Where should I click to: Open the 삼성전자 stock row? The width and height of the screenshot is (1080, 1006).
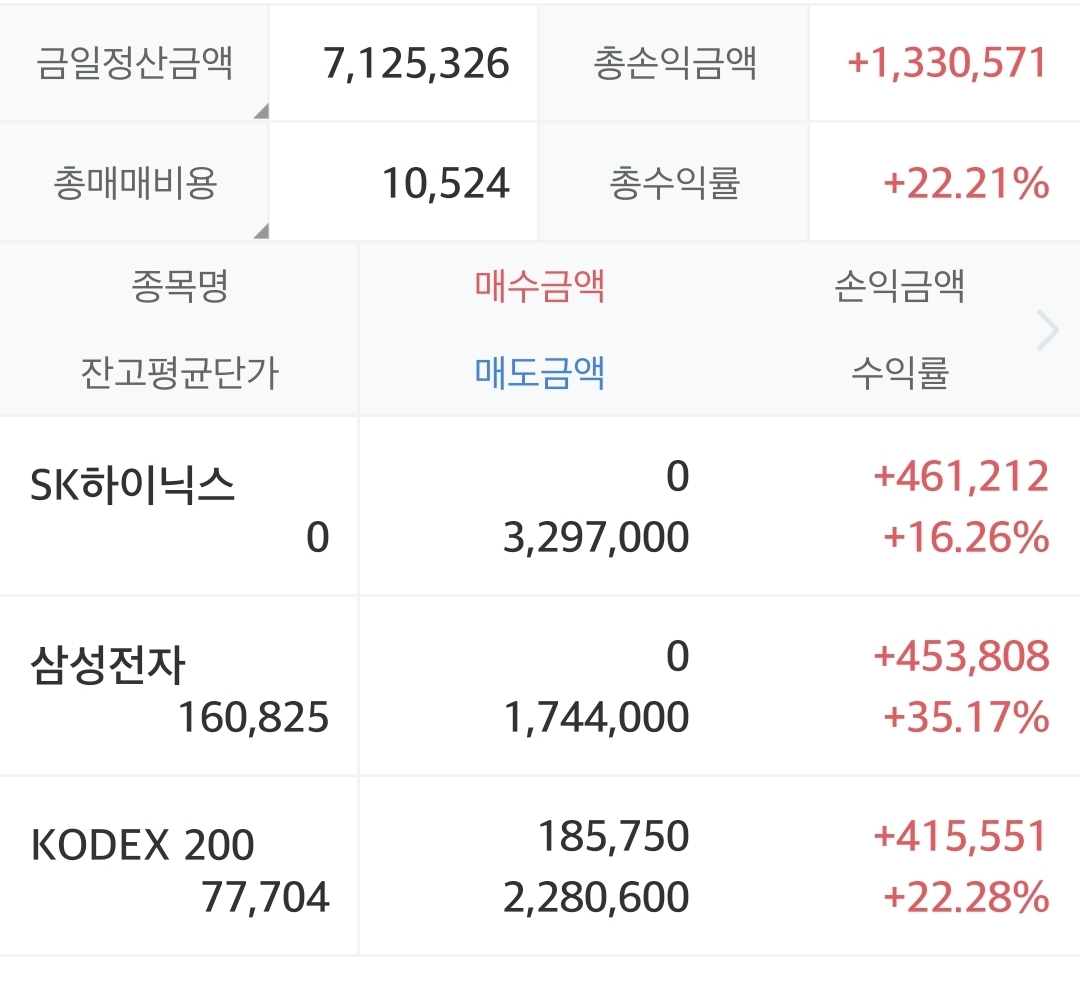coord(108,666)
